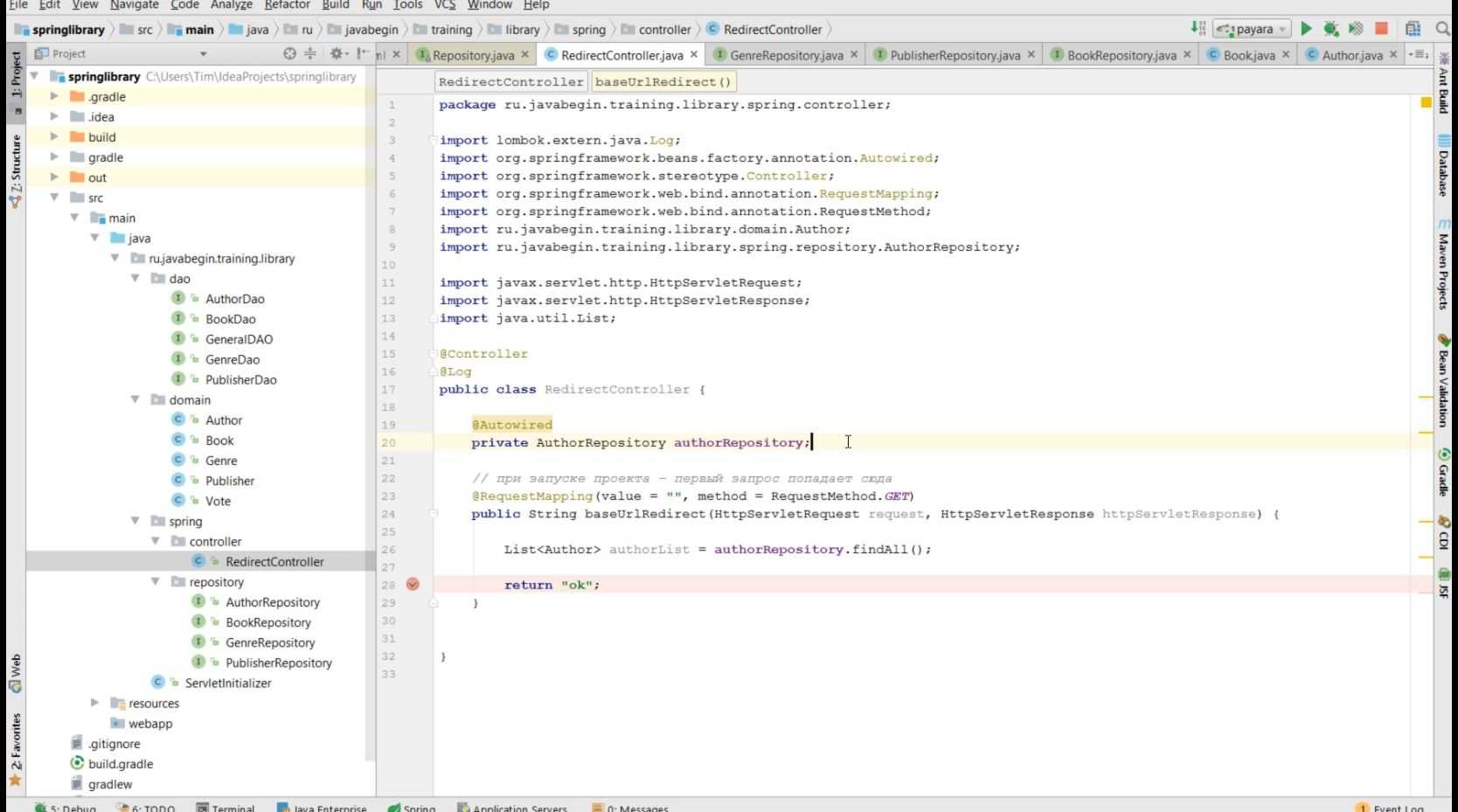Run with coverage icon in toolbar
The height and width of the screenshot is (812, 1458).
click(1356, 29)
